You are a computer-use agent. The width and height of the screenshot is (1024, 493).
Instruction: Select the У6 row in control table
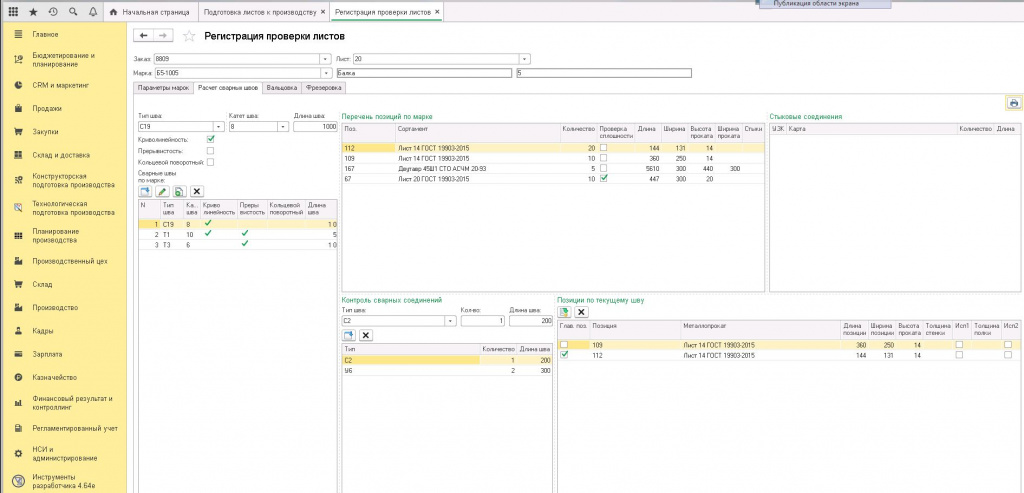click(x=447, y=370)
